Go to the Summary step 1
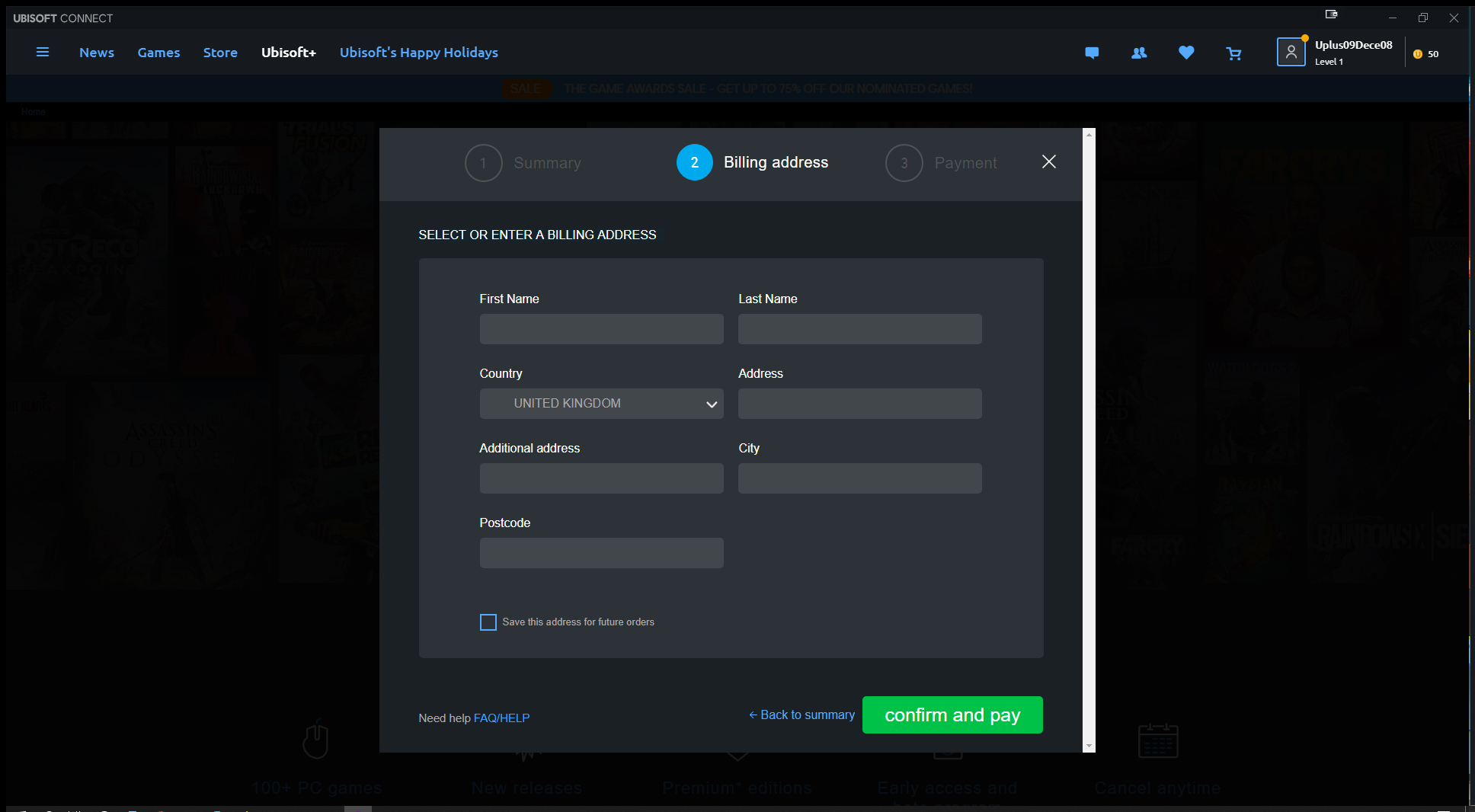This screenshot has width=1475, height=812. [483, 163]
